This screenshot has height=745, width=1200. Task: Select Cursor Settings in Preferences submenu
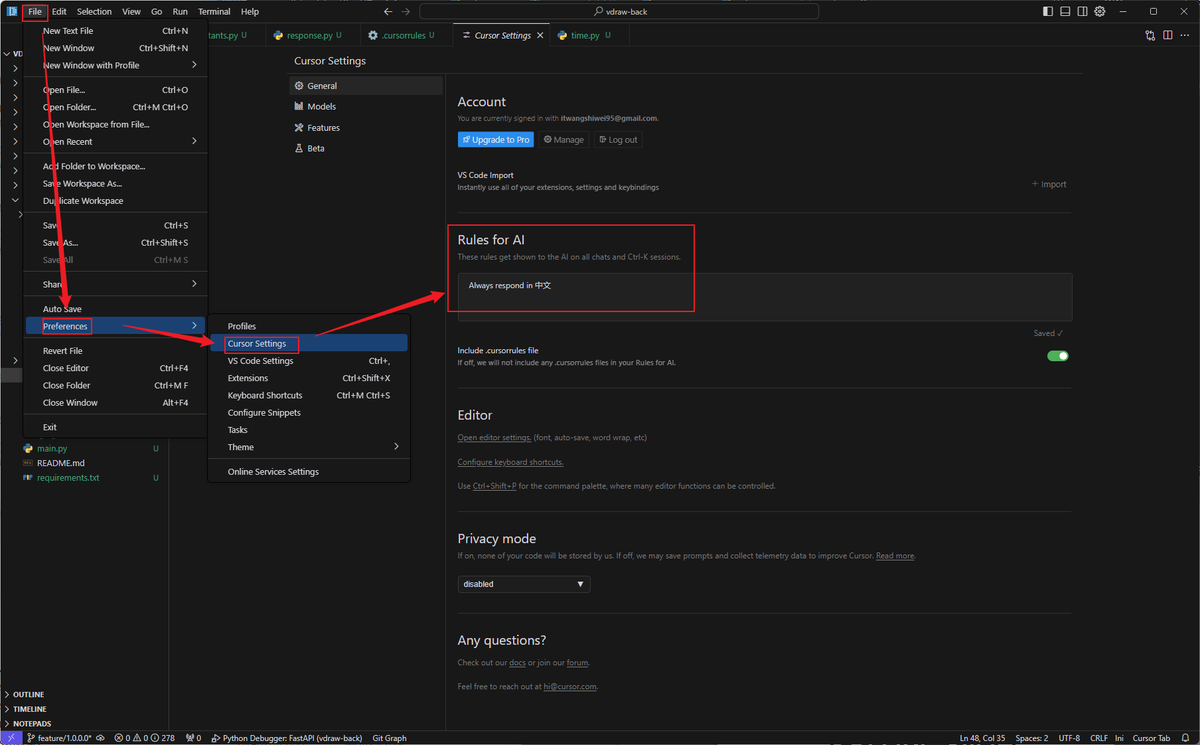coord(309,343)
